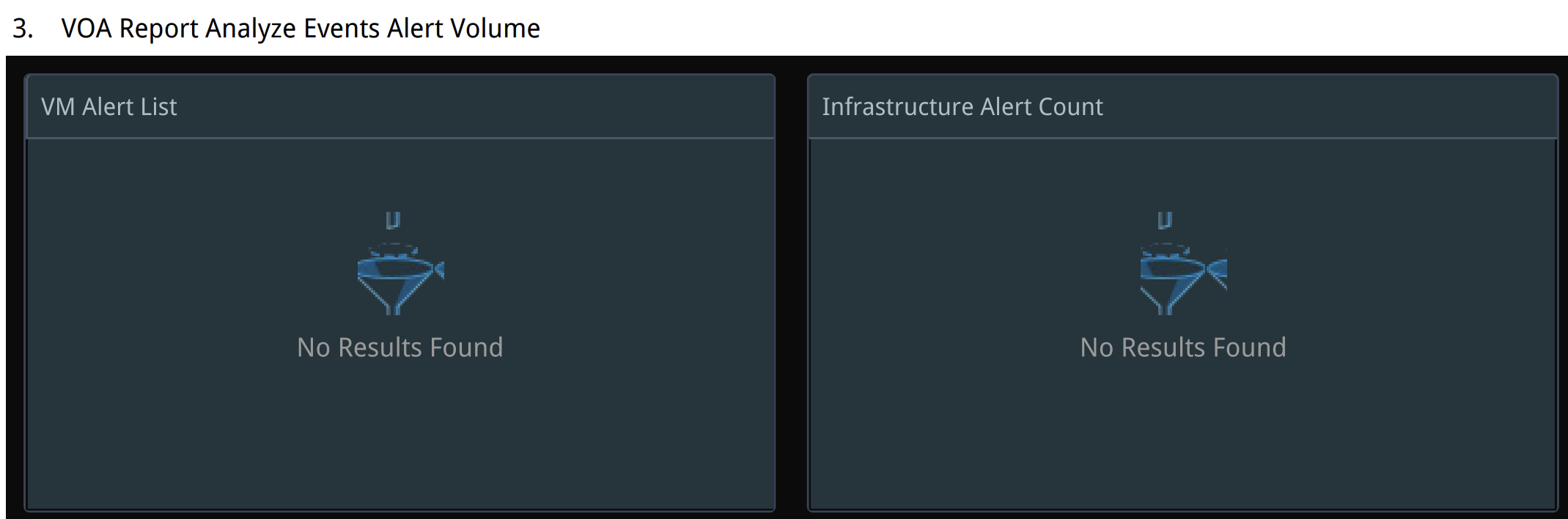Select "No Results Found" in Infrastructure Alert Count
Viewport: 1568px width, 519px height.
1182,347
